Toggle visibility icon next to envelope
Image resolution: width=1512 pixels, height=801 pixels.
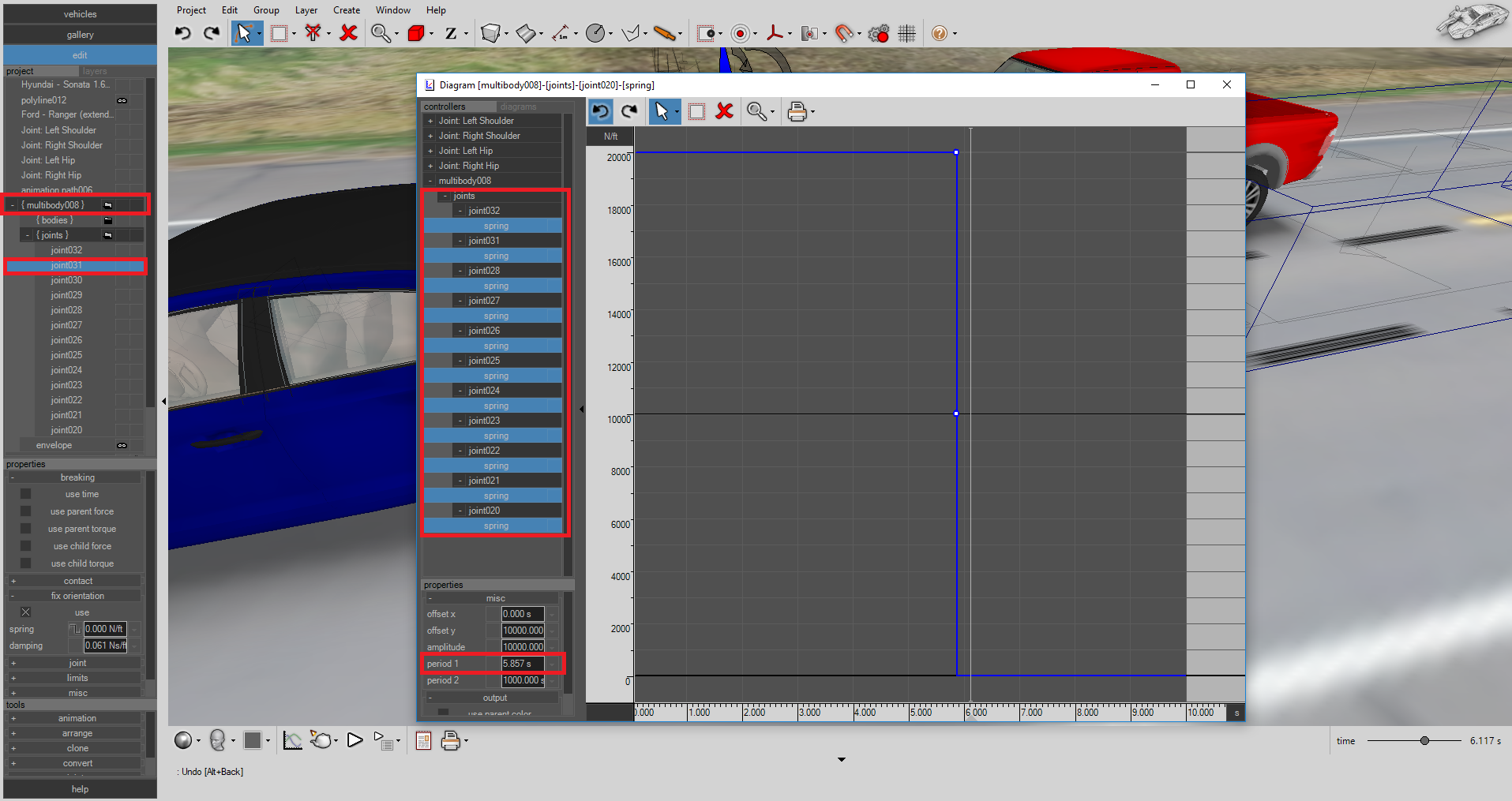(122, 445)
